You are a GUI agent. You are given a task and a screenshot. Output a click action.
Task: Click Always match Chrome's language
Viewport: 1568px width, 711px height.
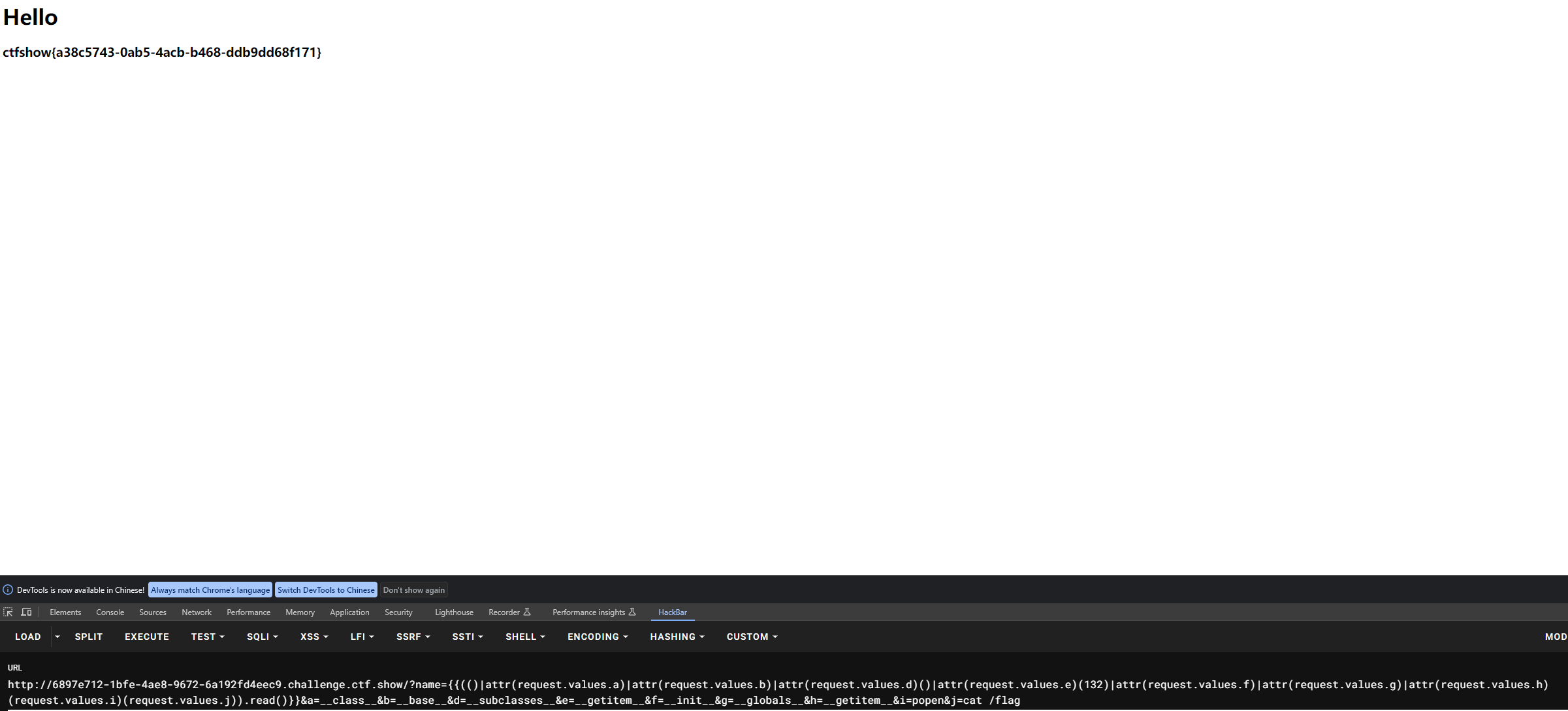[x=210, y=590]
